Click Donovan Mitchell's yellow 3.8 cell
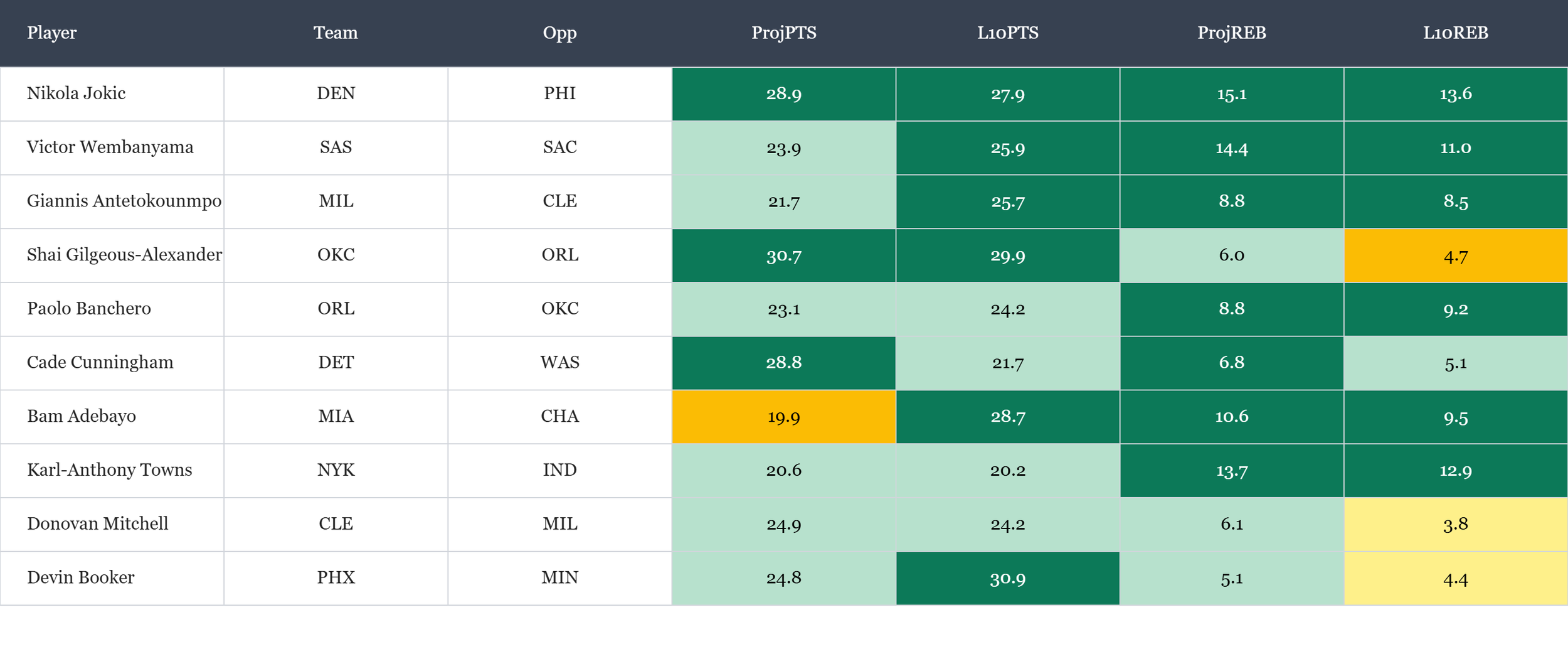 click(x=1455, y=524)
